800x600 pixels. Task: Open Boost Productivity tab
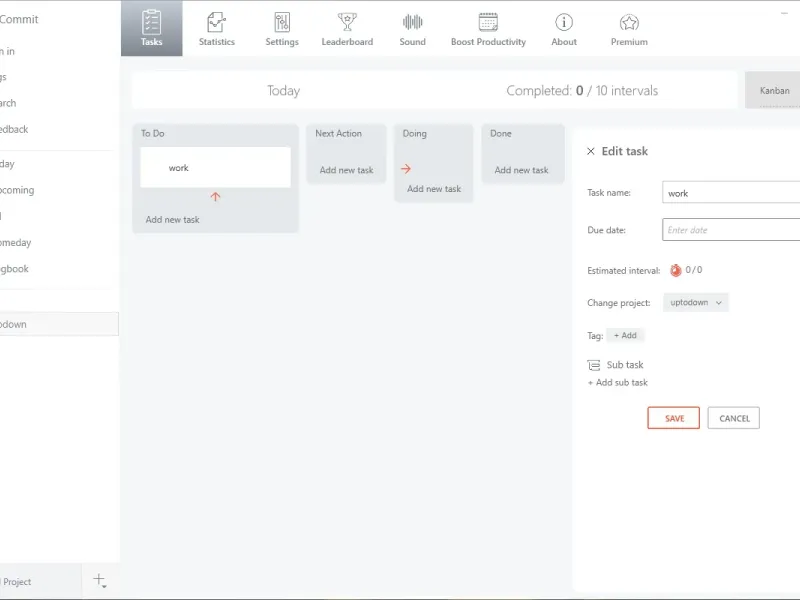pos(488,28)
